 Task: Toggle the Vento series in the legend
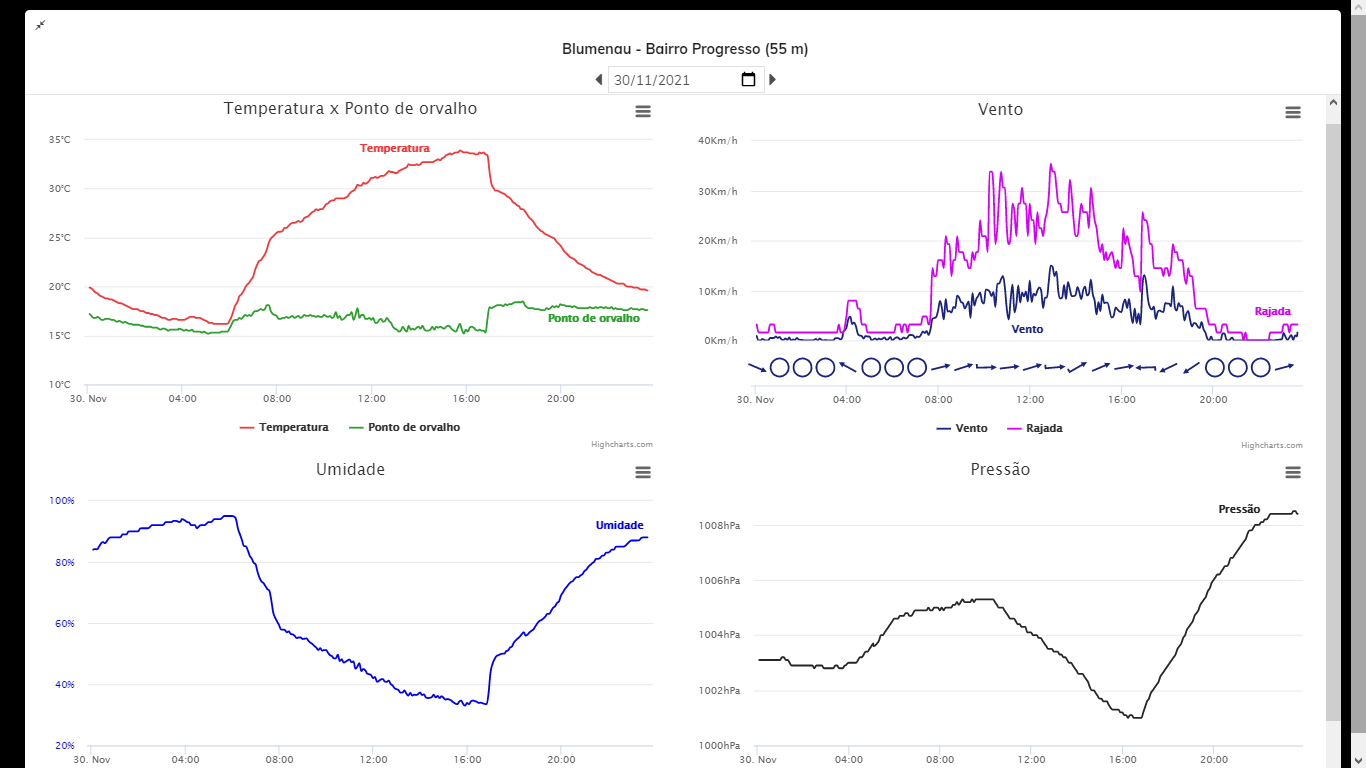pyautogui.click(x=961, y=428)
